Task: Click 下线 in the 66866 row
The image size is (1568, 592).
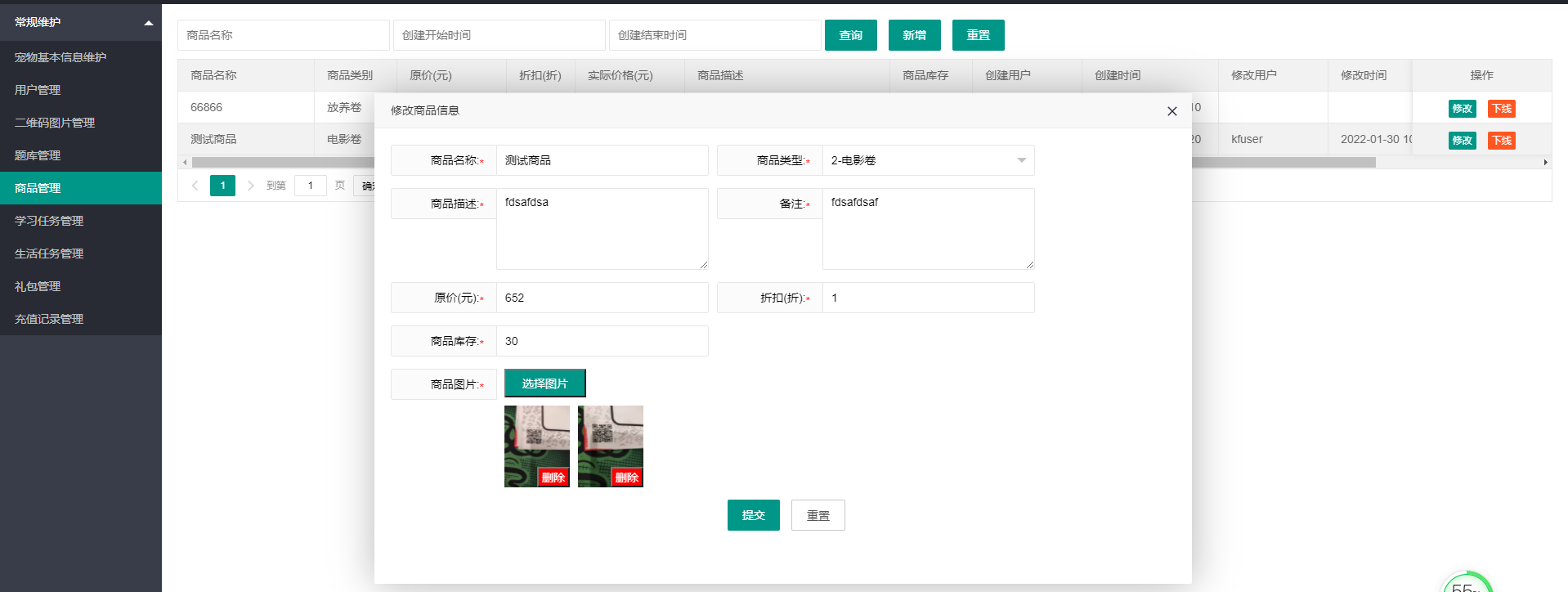Action: (x=1501, y=108)
